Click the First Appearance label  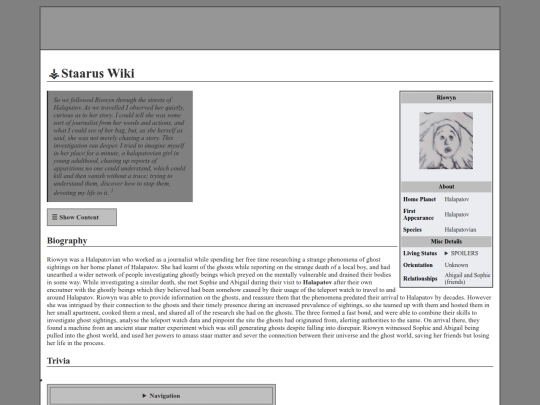(x=418, y=214)
